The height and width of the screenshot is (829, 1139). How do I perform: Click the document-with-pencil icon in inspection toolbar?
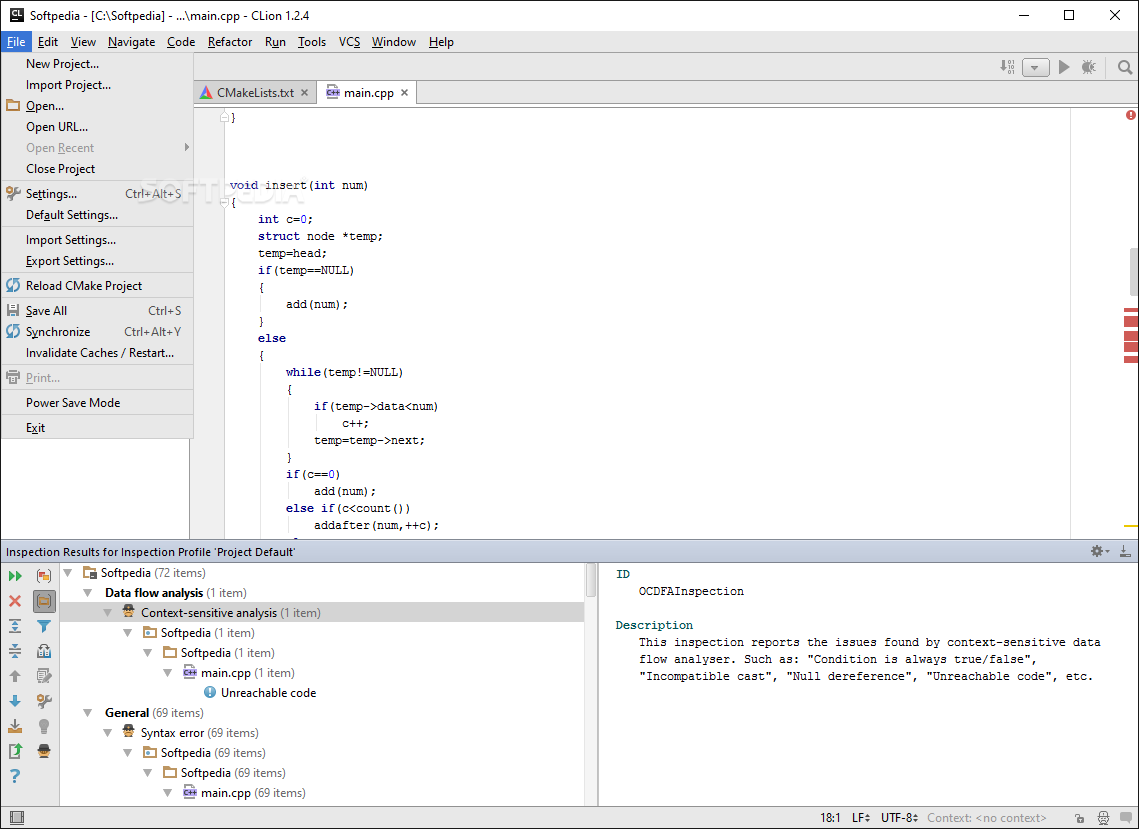pyautogui.click(x=44, y=676)
